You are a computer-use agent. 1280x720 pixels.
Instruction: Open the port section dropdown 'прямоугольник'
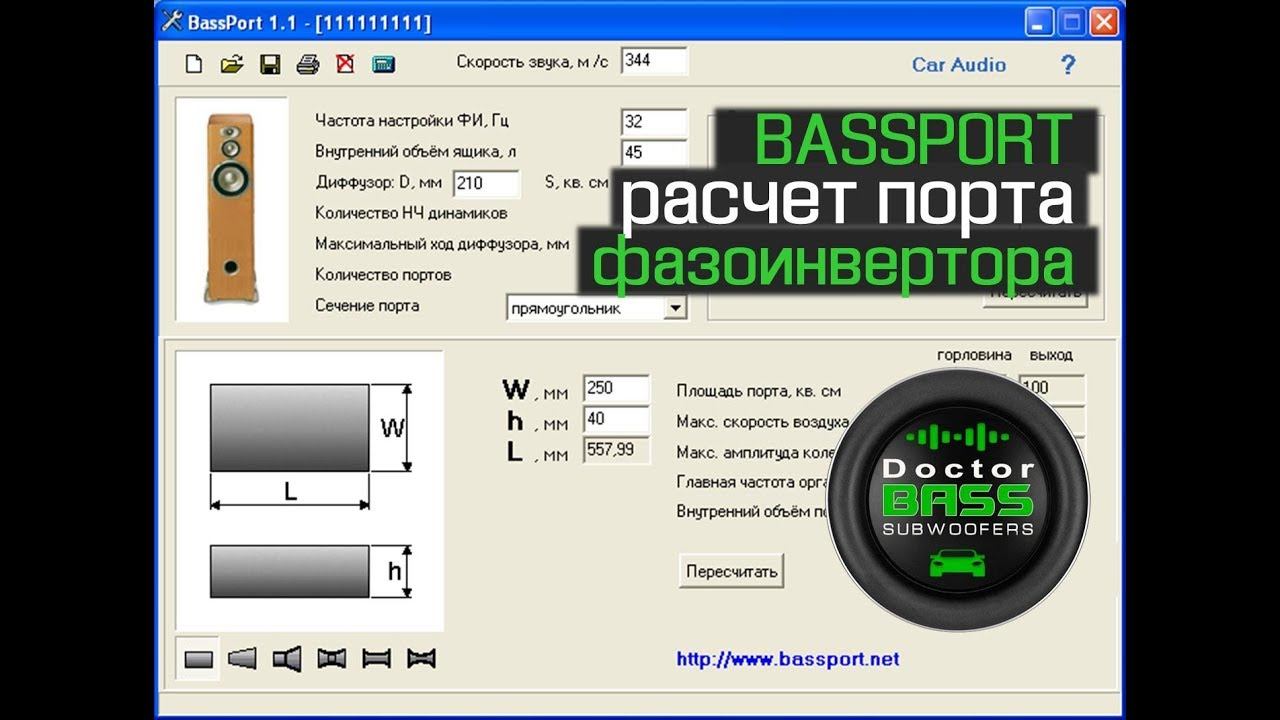597,308
